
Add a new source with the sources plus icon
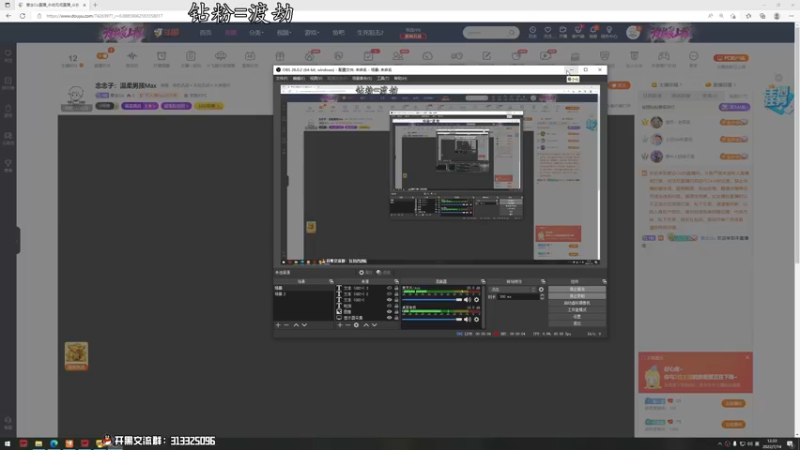tap(340, 325)
